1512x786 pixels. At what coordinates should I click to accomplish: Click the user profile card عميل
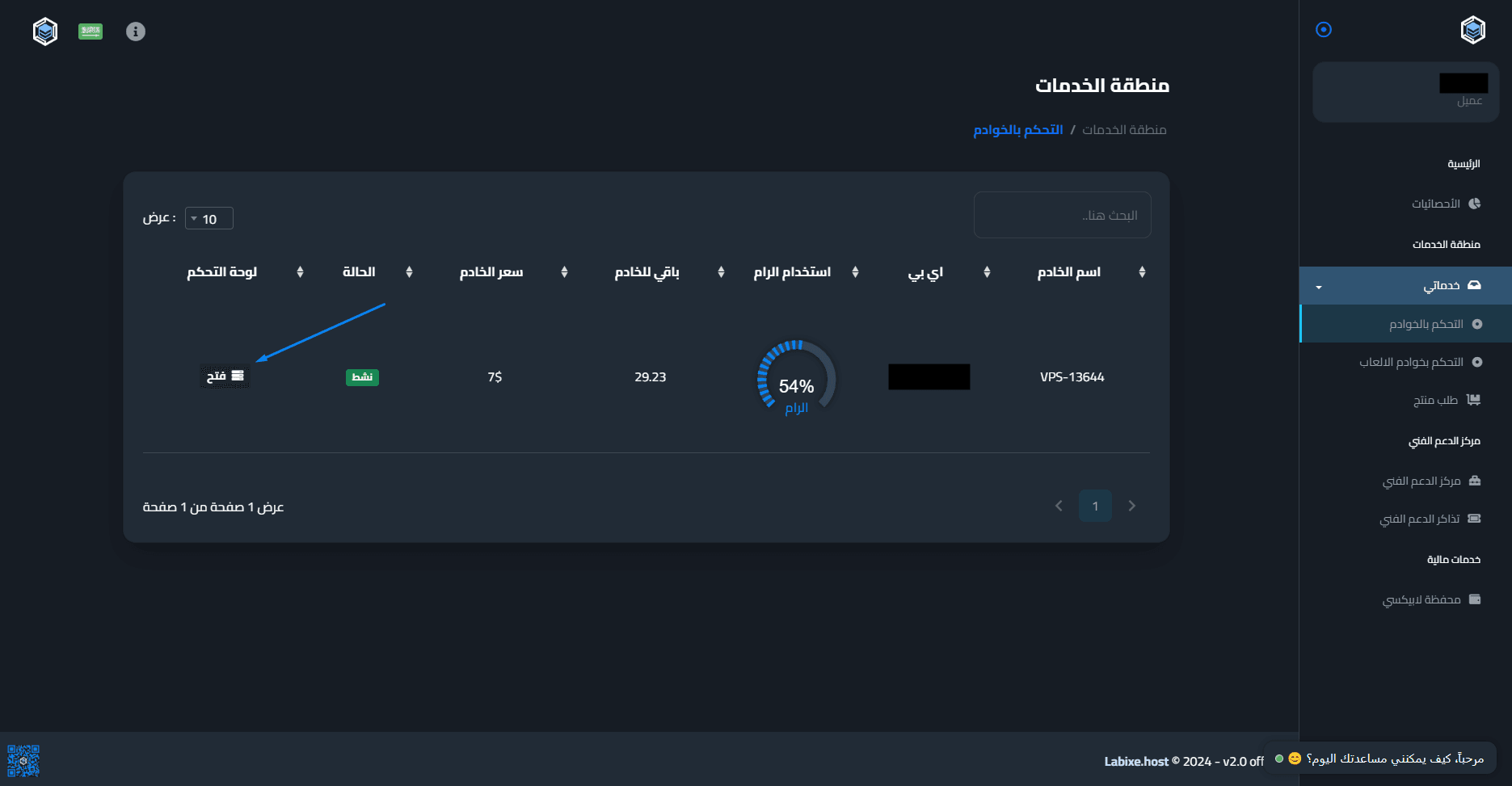1405,92
